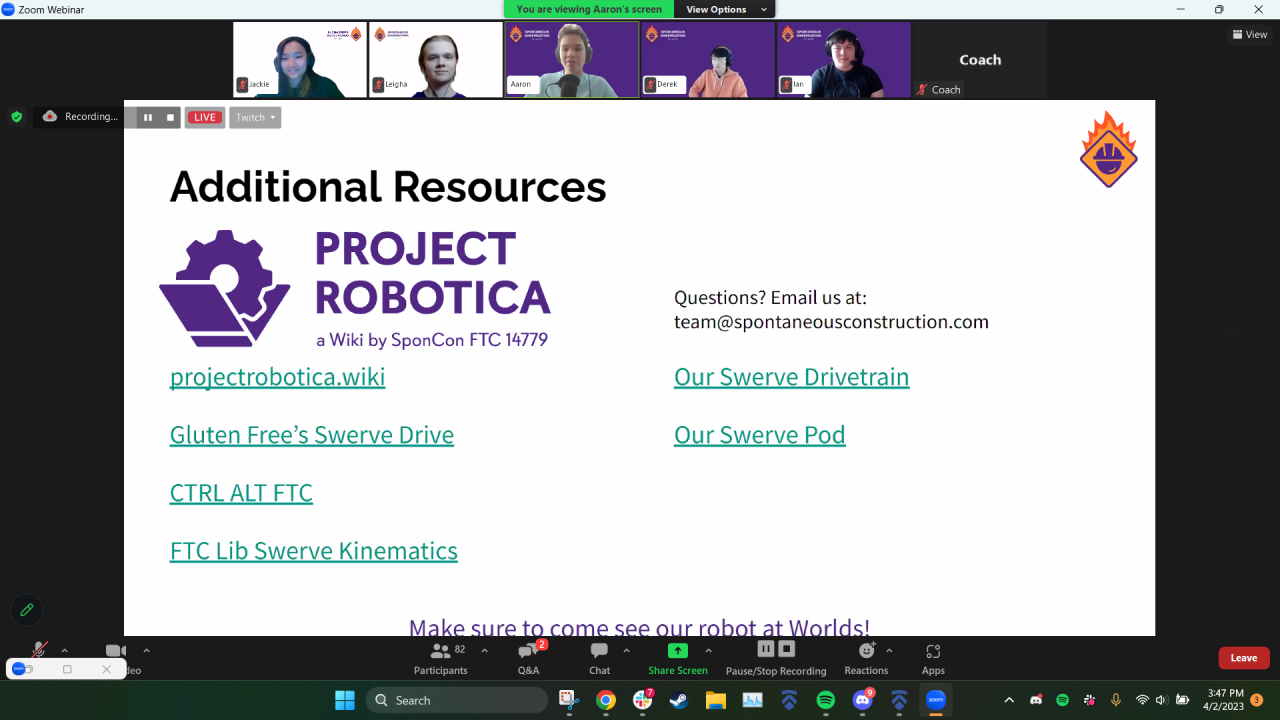Screen dimensions: 1280x720
Task: Open the Windows Start menu
Action: [x=344, y=700]
